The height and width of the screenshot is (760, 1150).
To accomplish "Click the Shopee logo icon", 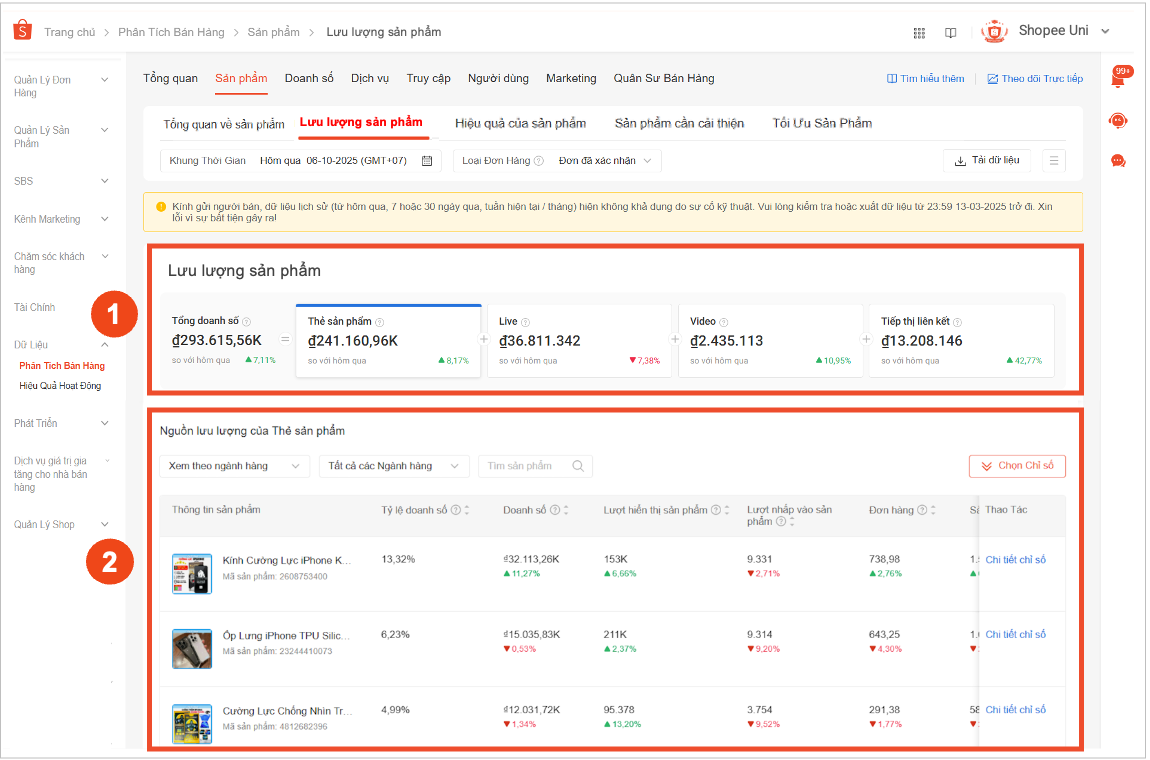I will click(x=22, y=31).
